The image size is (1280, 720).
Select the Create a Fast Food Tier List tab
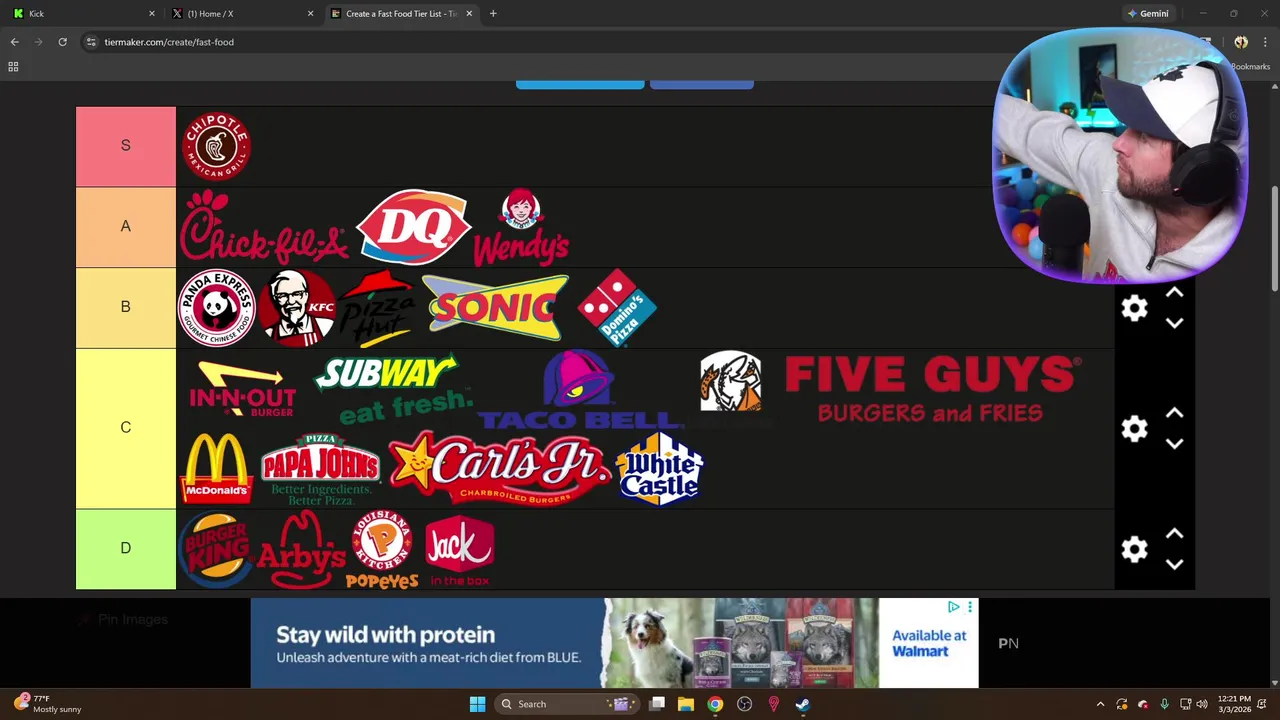[x=400, y=14]
